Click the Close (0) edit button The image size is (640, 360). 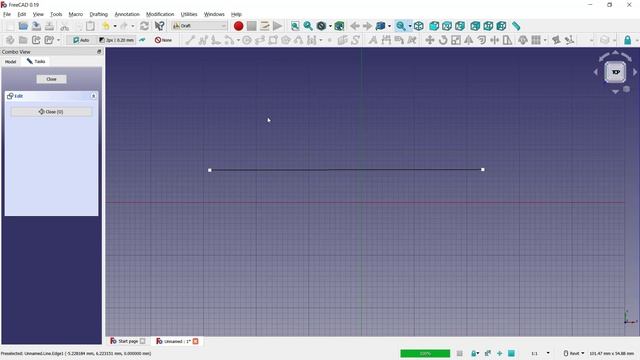(x=51, y=112)
